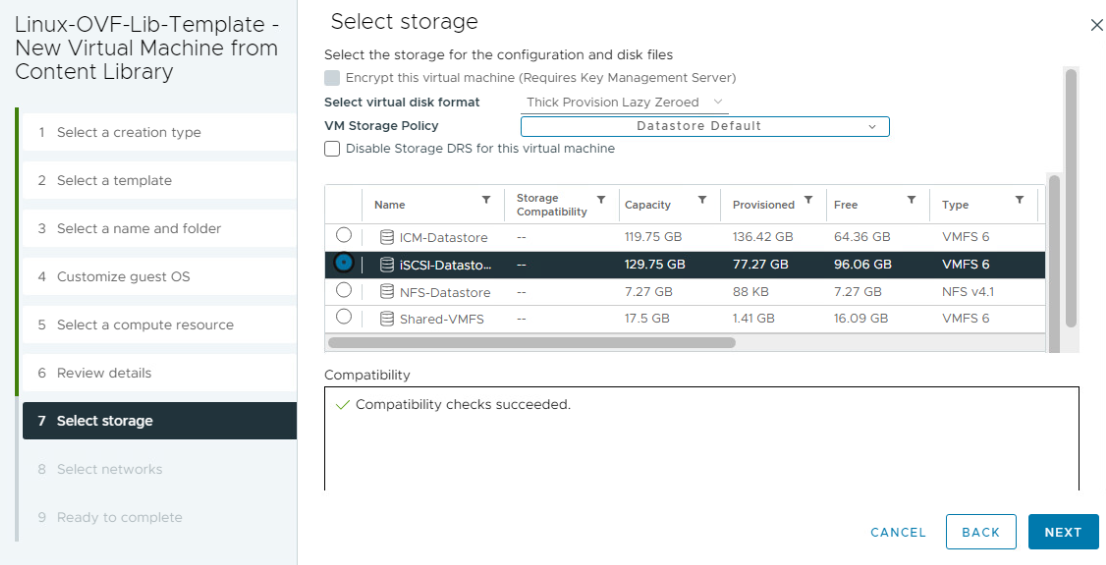This screenshot has height=565, width=1106.
Task: Open the VM Storage Policy dropdown
Action: pyautogui.click(x=705, y=126)
